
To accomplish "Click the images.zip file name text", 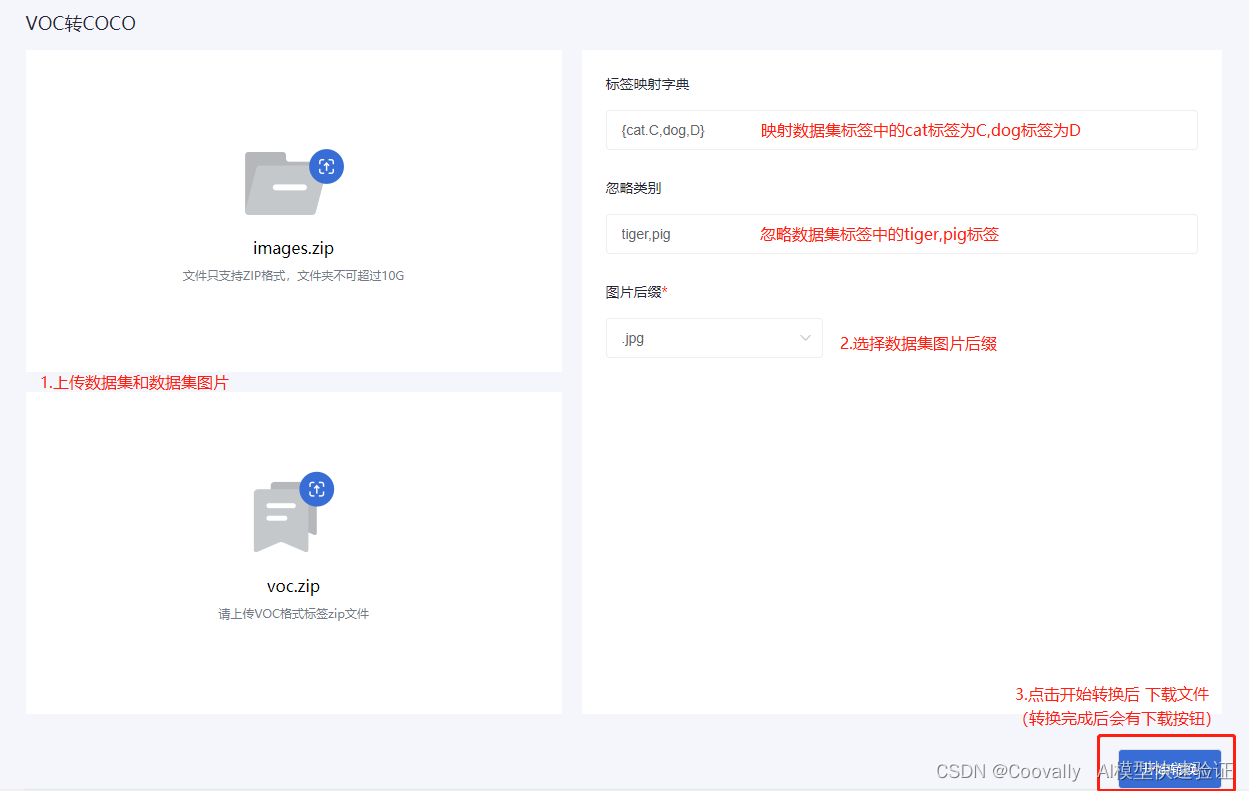I will 293,248.
